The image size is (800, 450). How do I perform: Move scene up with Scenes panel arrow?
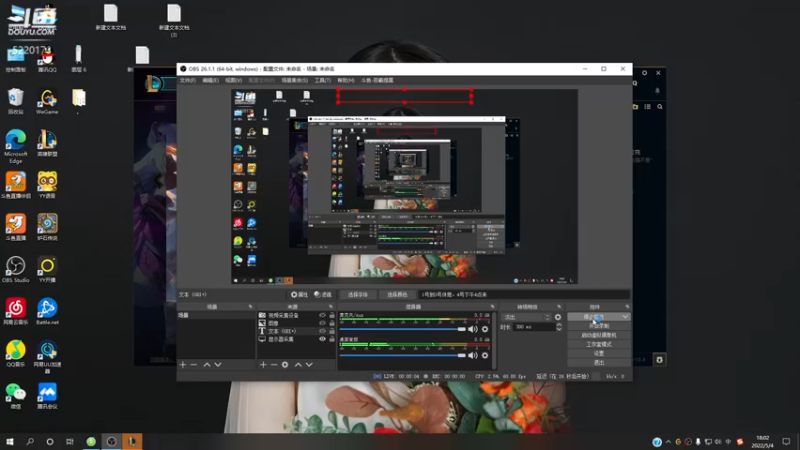[x=207, y=365]
